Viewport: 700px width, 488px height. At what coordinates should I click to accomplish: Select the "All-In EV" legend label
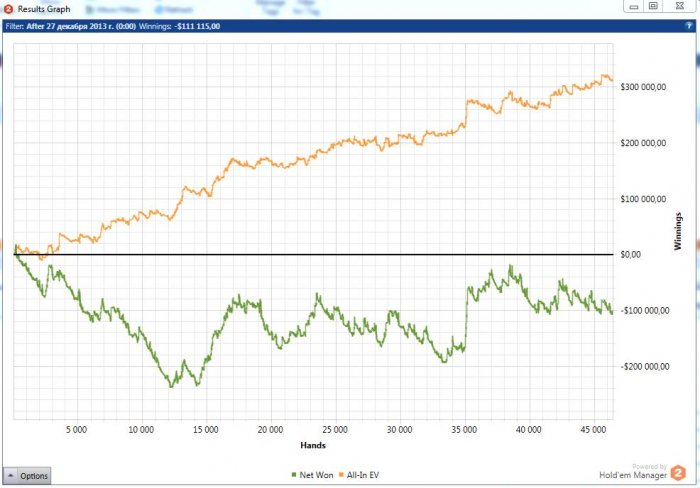click(x=362, y=475)
